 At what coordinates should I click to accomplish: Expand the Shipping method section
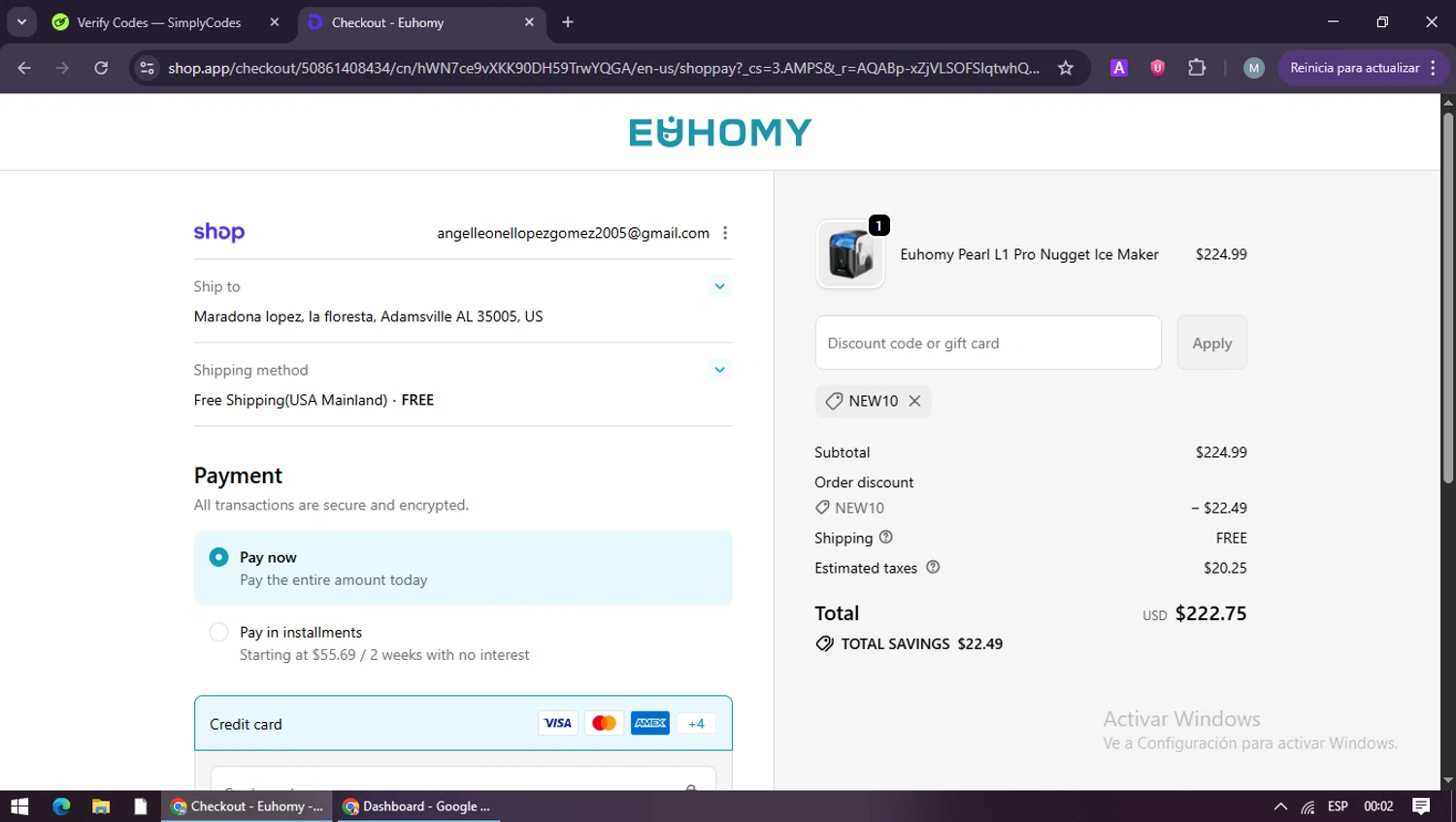pos(719,370)
